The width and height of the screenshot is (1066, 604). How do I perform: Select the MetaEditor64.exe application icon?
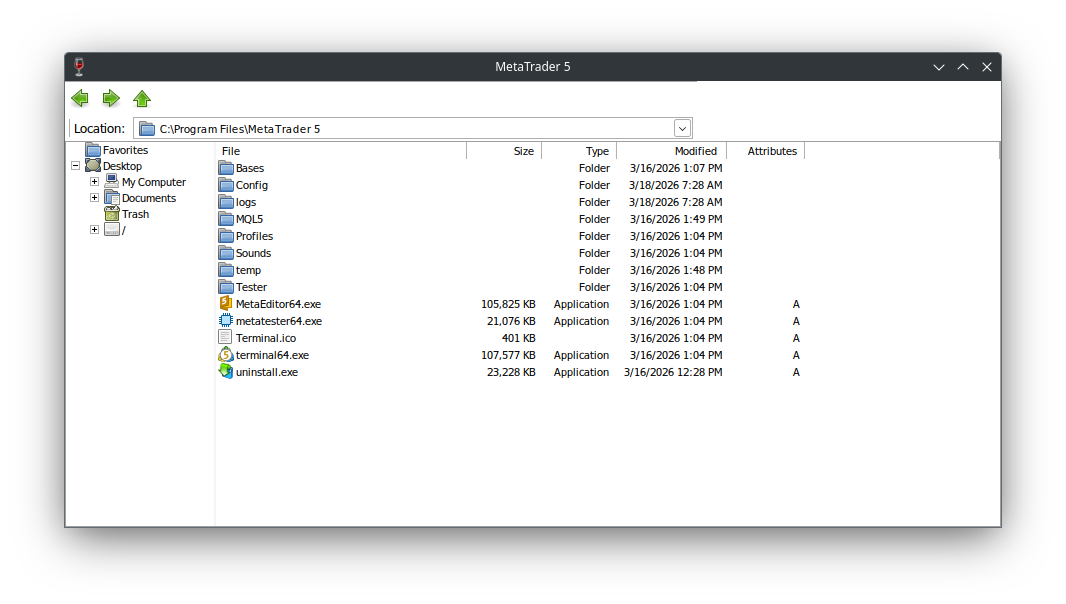pyautogui.click(x=225, y=304)
